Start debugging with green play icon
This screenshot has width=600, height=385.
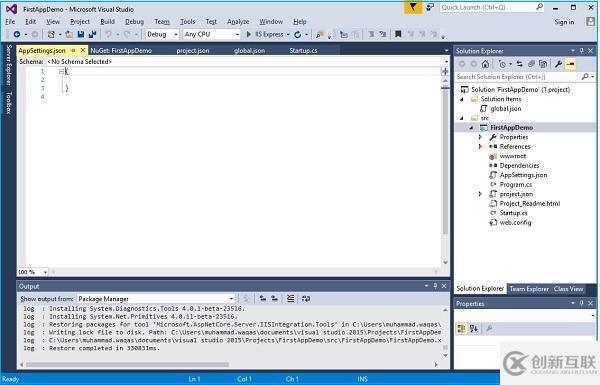248,34
